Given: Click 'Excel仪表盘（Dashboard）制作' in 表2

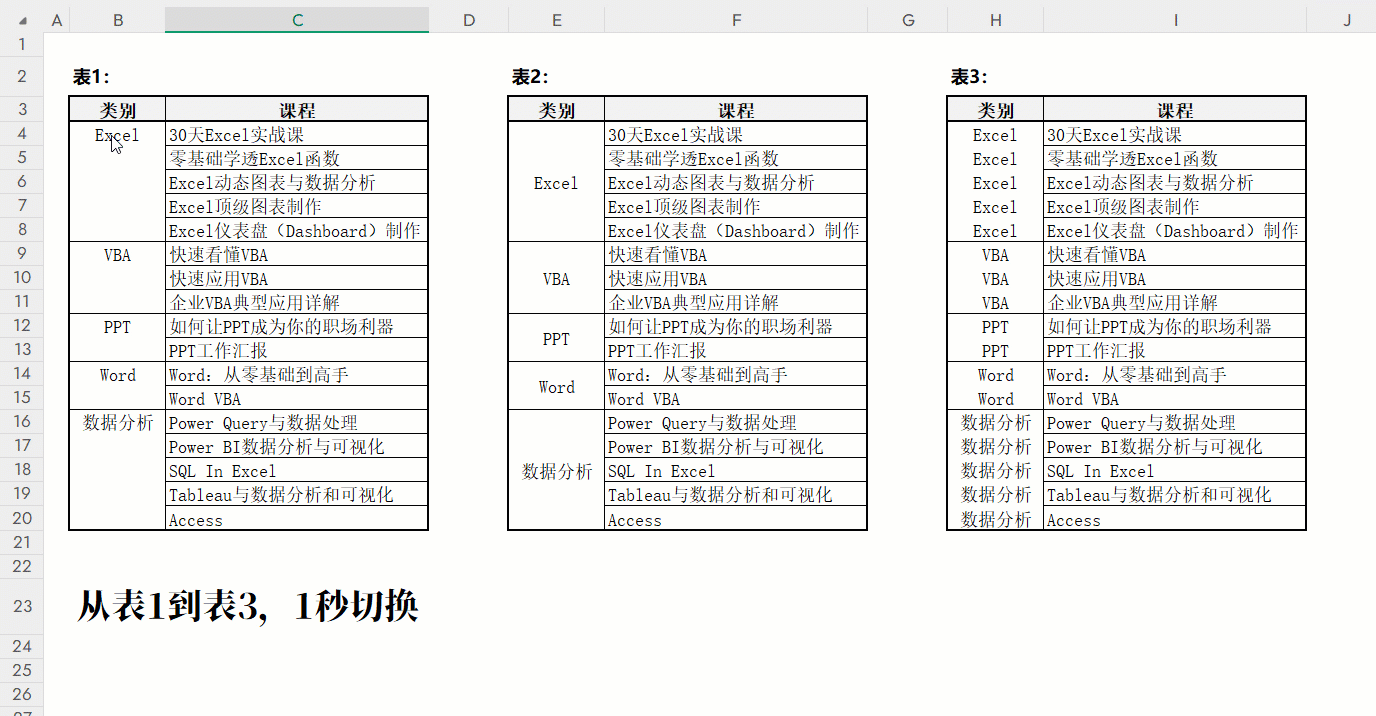Looking at the screenshot, I should coord(736,230).
